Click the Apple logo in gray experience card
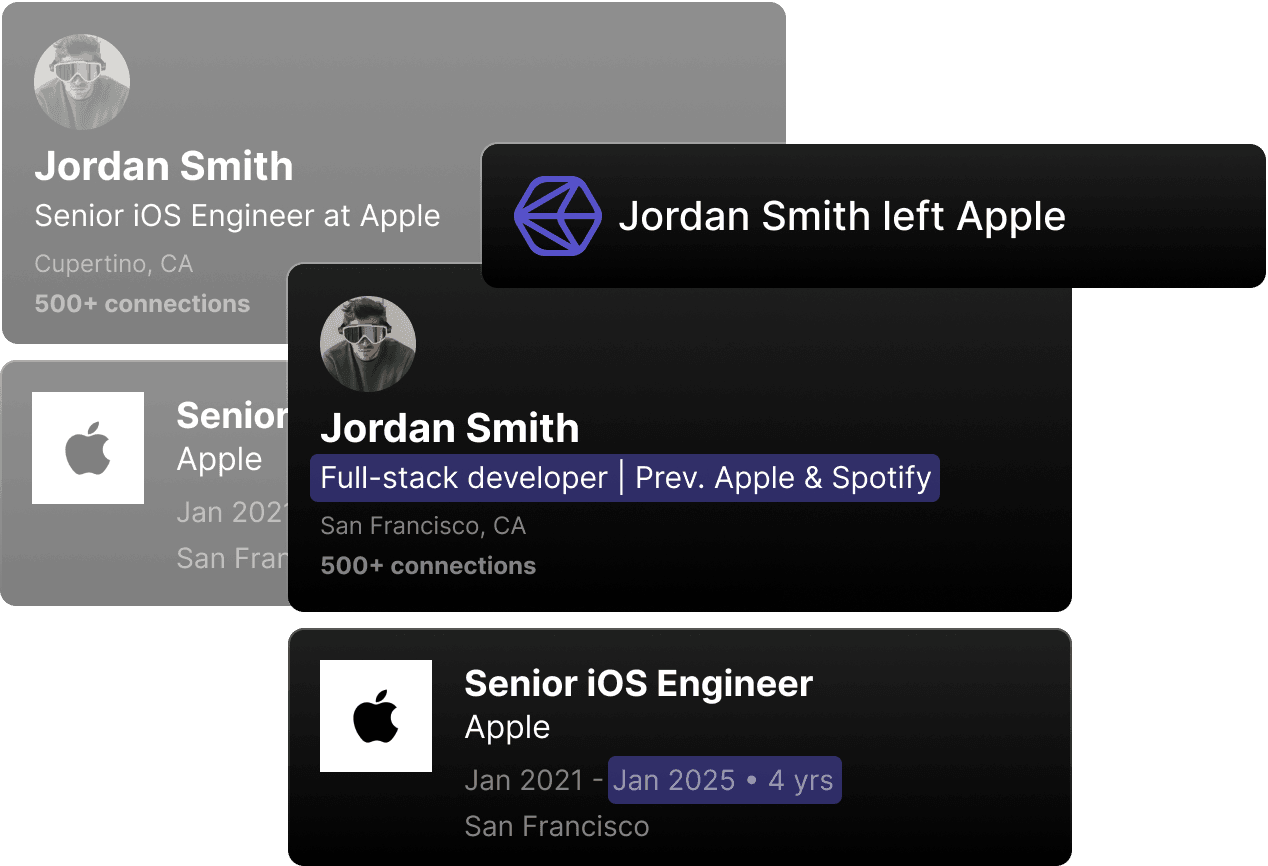The width and height of the screenshot is (1268, 866). point(88,448)
